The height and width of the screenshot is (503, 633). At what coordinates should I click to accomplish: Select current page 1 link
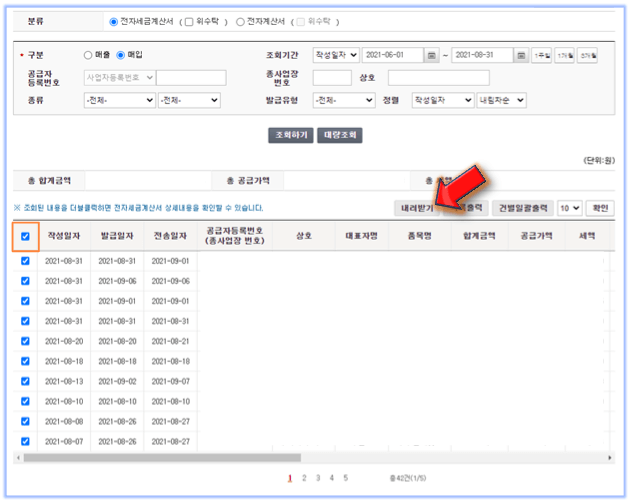pyautogui.click(x=290, y=478)
